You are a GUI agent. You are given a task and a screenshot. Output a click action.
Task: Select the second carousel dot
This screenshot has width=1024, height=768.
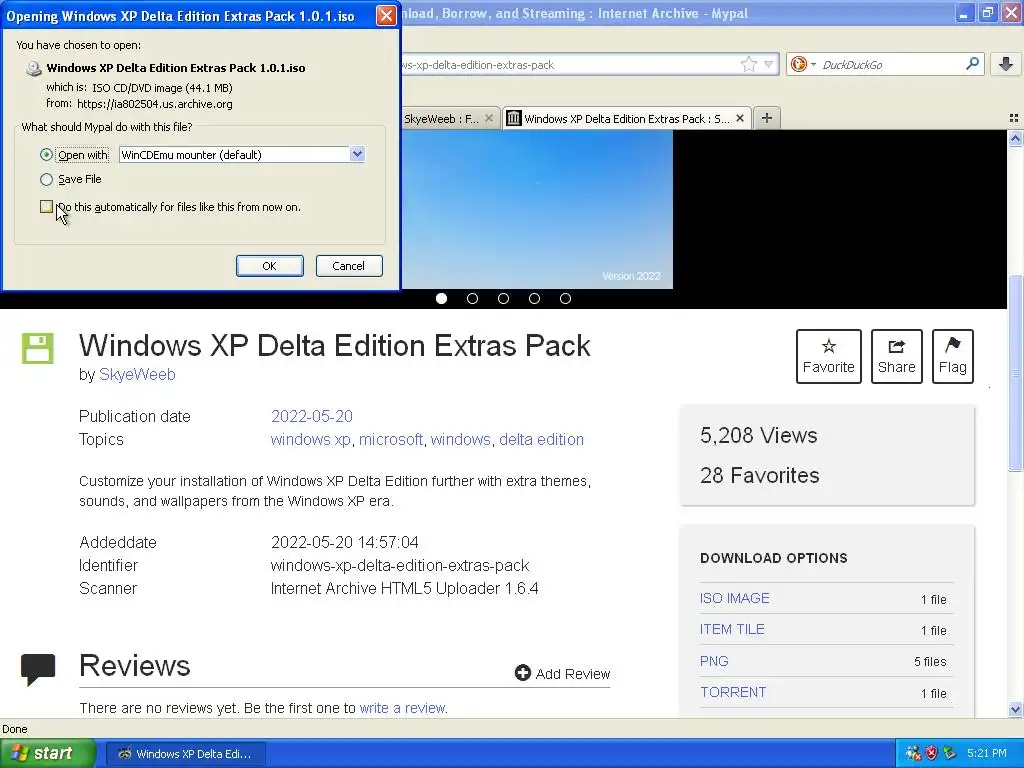(x=472, y=298)
